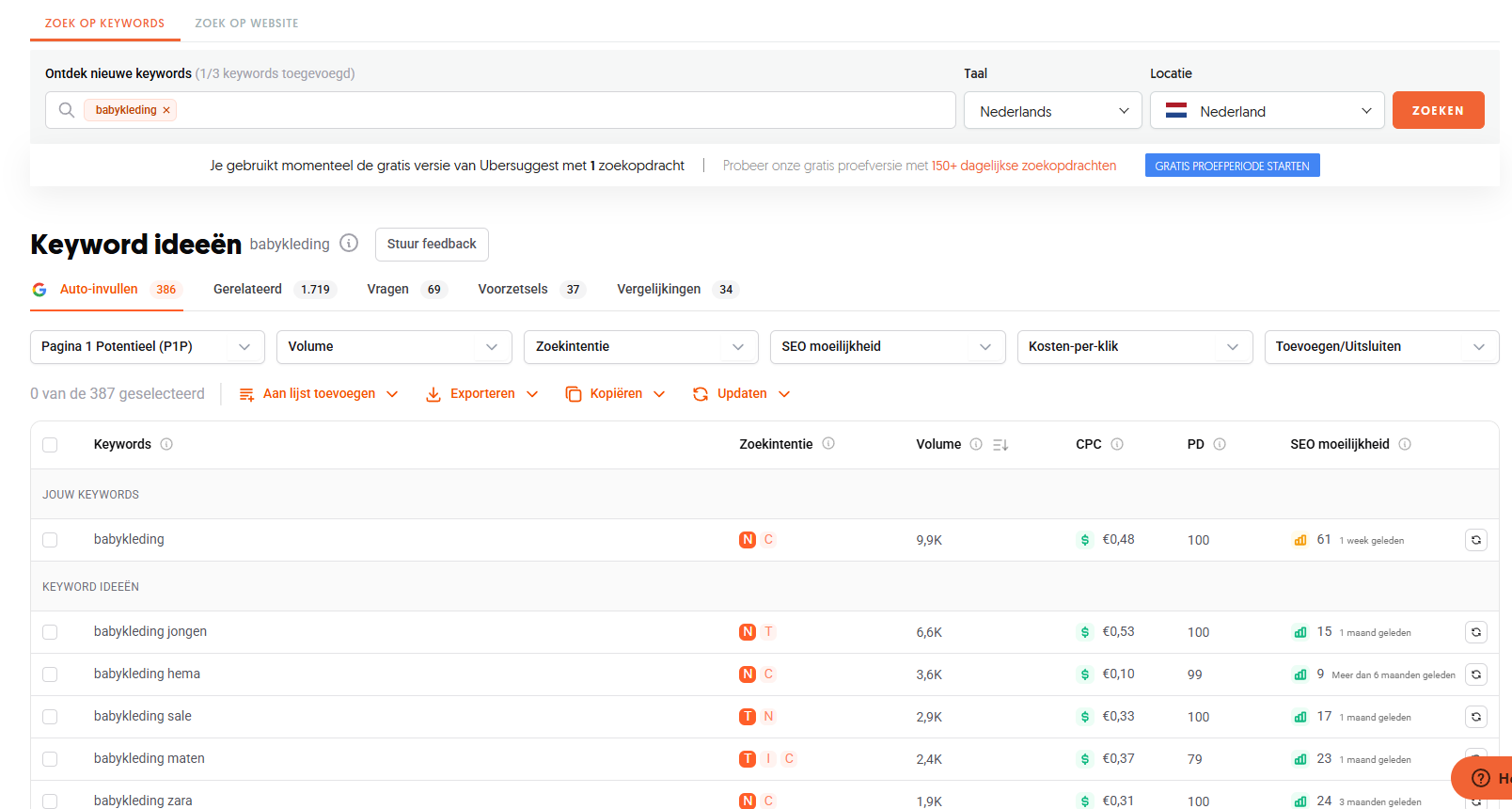Click the difficulty bar icon for babykleding

pos(1300,540)
